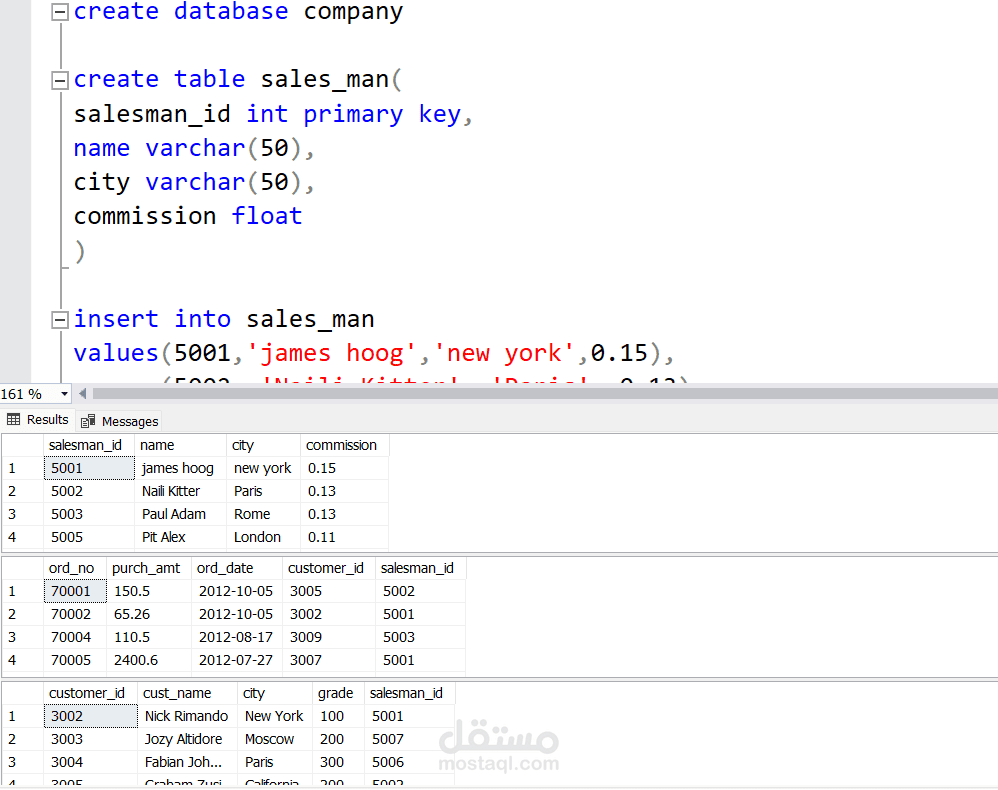Viewport: 998px width, 790px height.
Task: Select the ord_date column header
Action: click(225, 568)
